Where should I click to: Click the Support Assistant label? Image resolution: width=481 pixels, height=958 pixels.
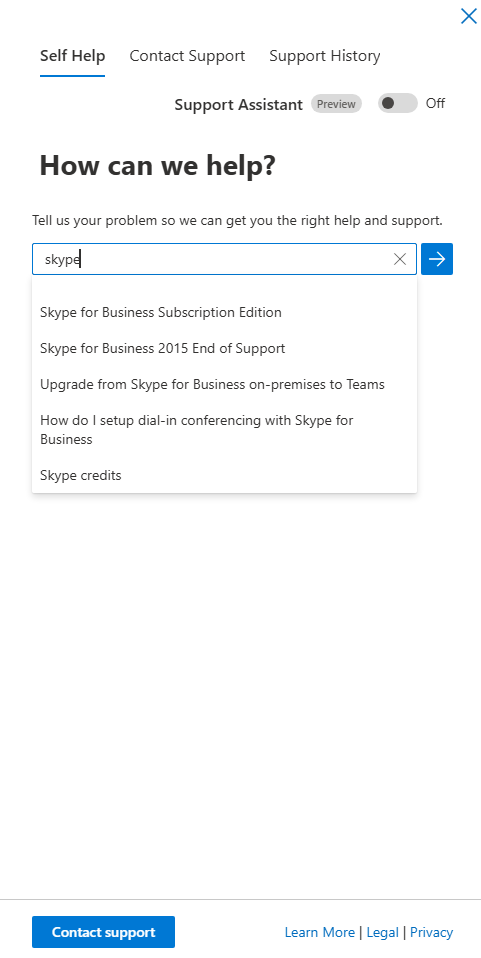pyautogui.click(x=238, y=104)
